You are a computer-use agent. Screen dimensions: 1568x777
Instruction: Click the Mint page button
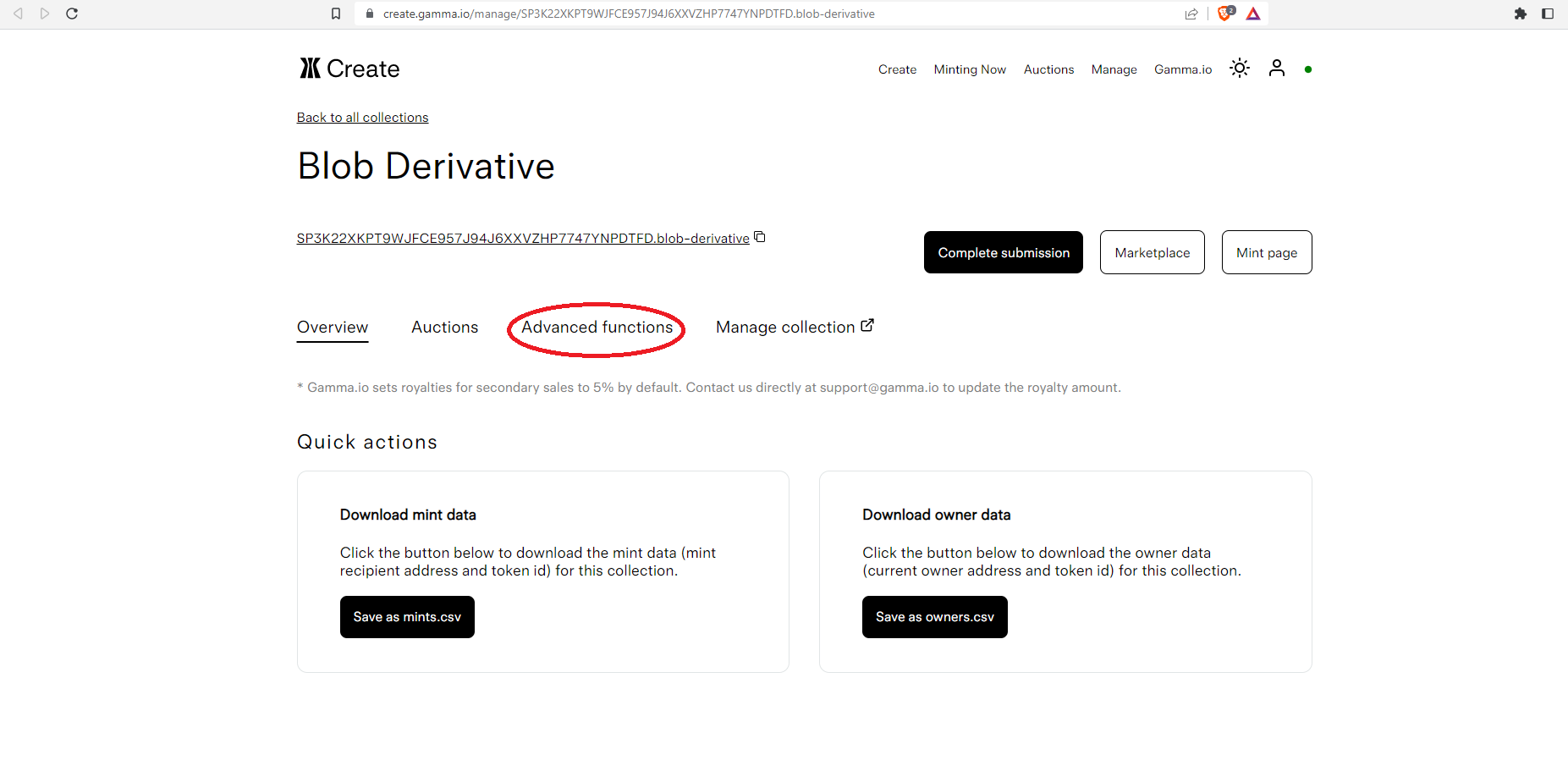(x=1267, y=252)
